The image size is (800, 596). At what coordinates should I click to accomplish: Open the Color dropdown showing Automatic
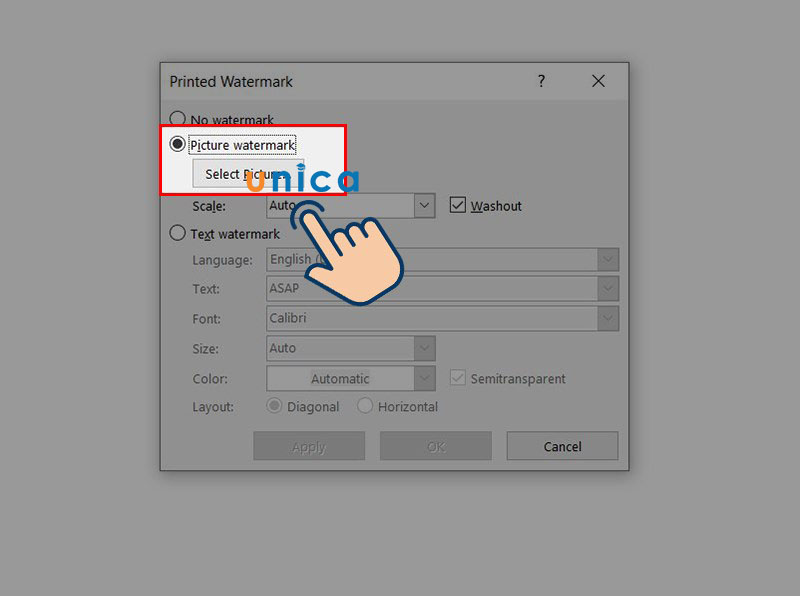tap(351, 379)
